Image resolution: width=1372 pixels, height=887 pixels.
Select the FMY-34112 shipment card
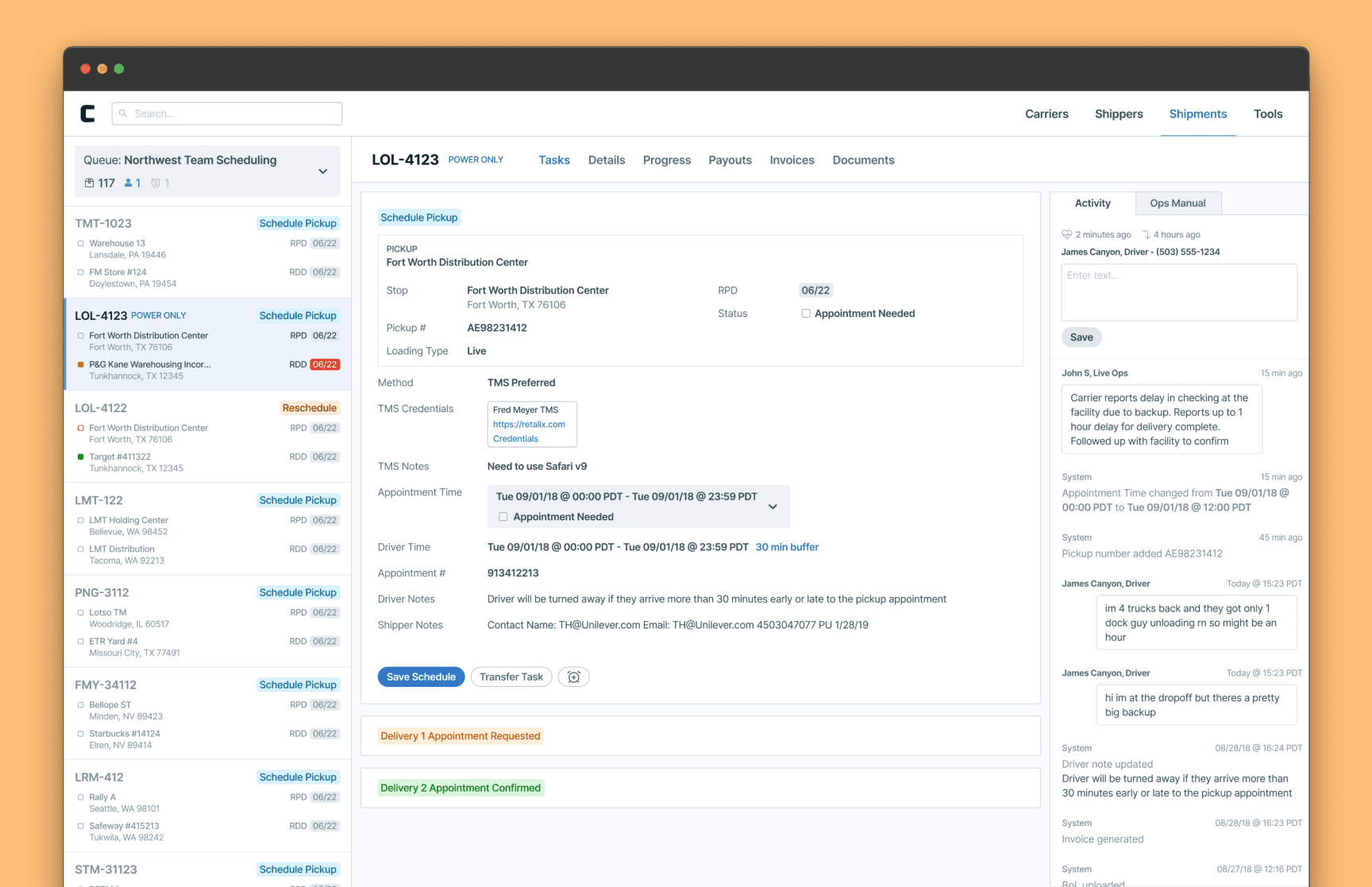[207, 713]
